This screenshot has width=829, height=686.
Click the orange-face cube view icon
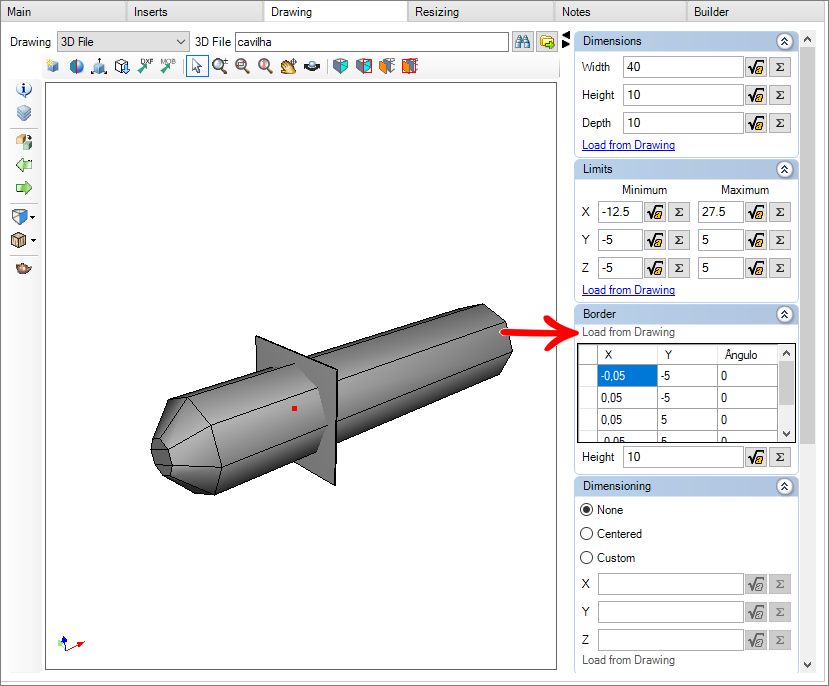386,66
